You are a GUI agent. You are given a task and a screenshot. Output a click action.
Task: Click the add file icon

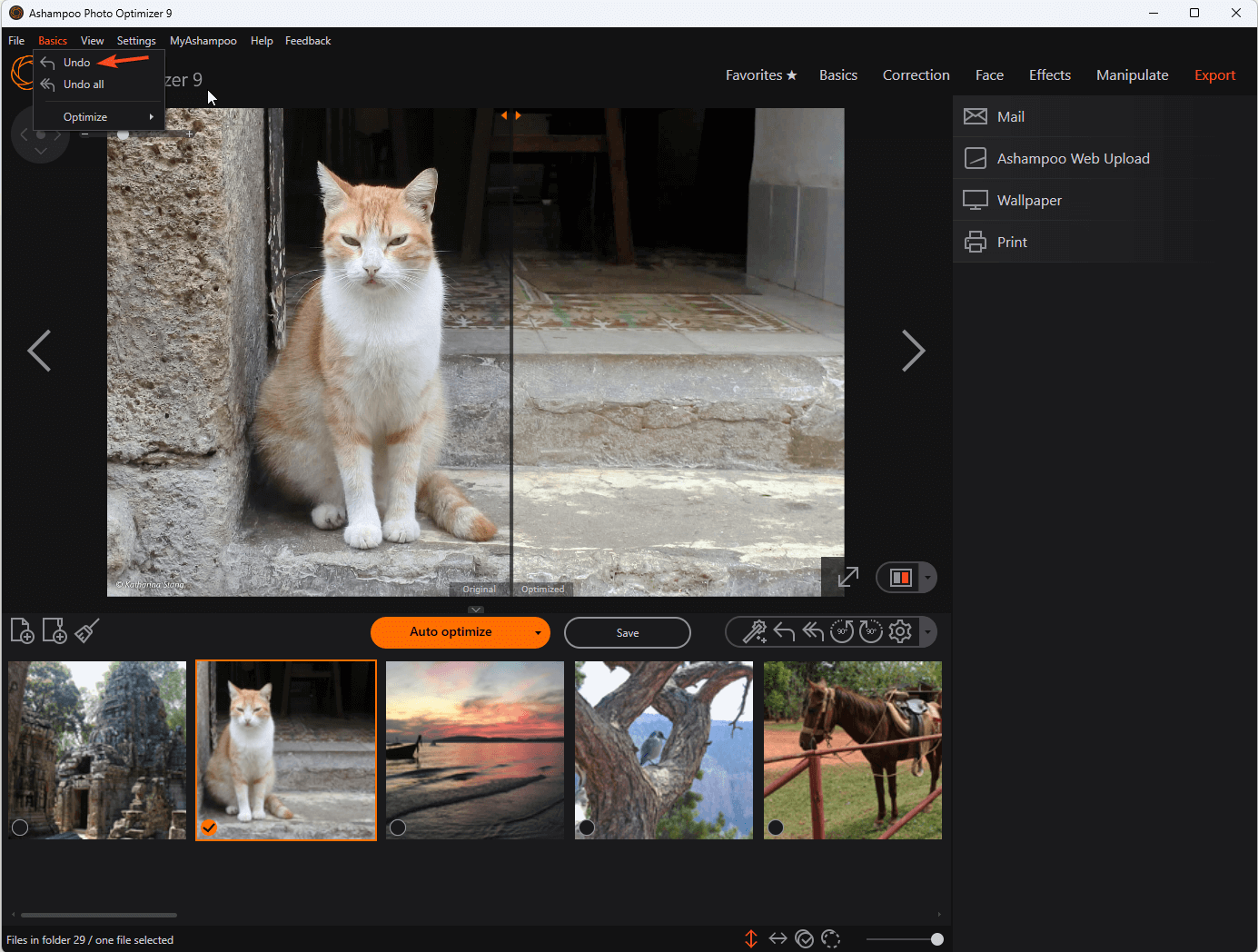tap(22, 630)
